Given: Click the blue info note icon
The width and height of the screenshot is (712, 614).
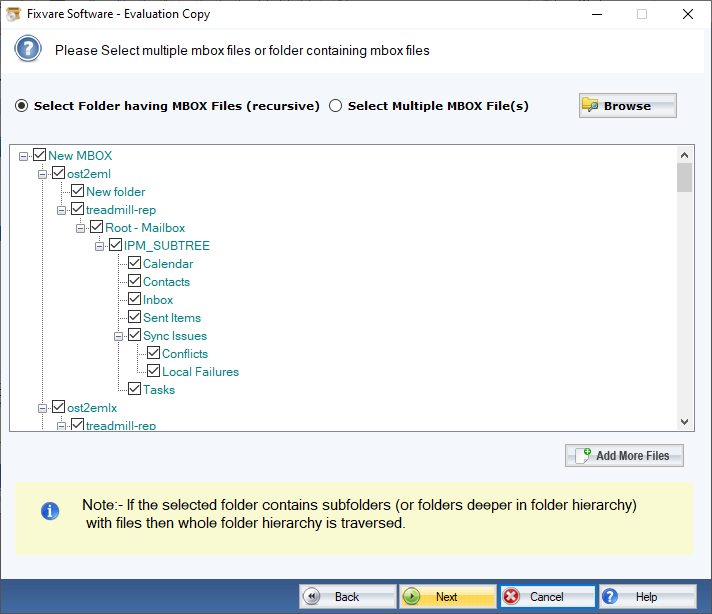Looking at the screenshot, I should (x=49, y=512).
